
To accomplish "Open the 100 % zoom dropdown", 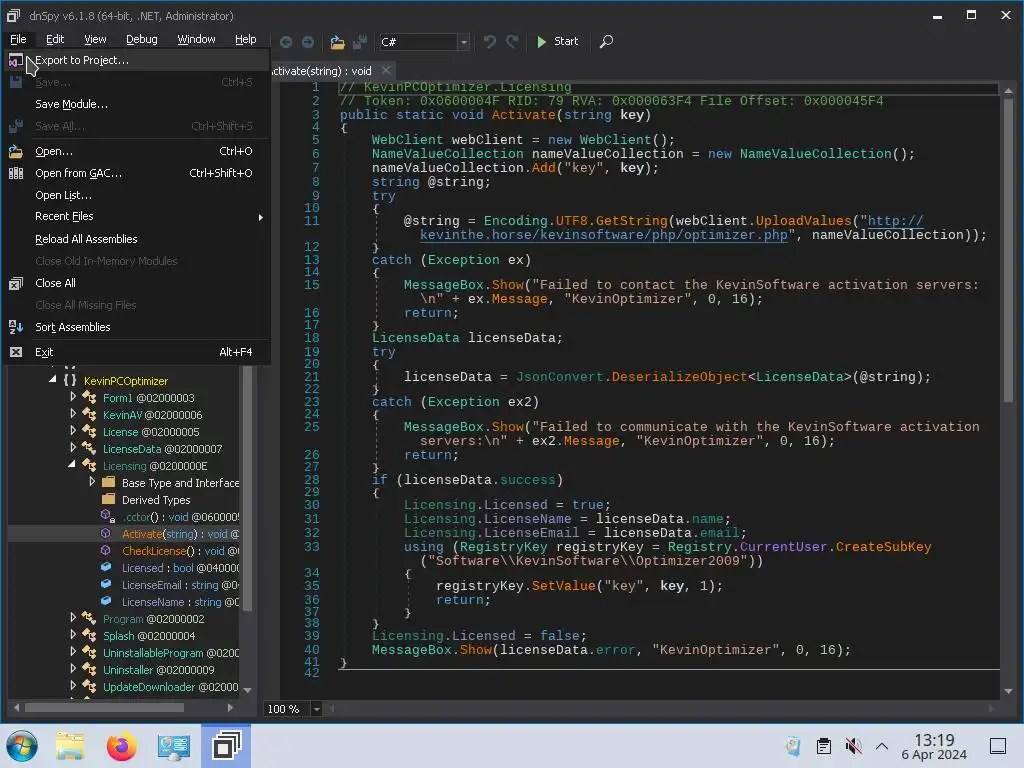I will [316, 709].
